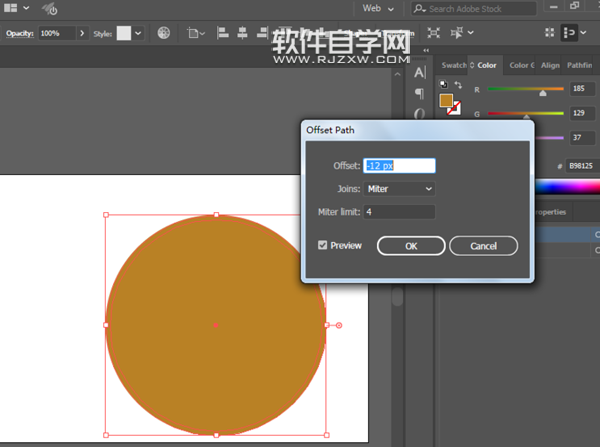Click the Miter limit field
Screen dimensions: 600x447
399,212
